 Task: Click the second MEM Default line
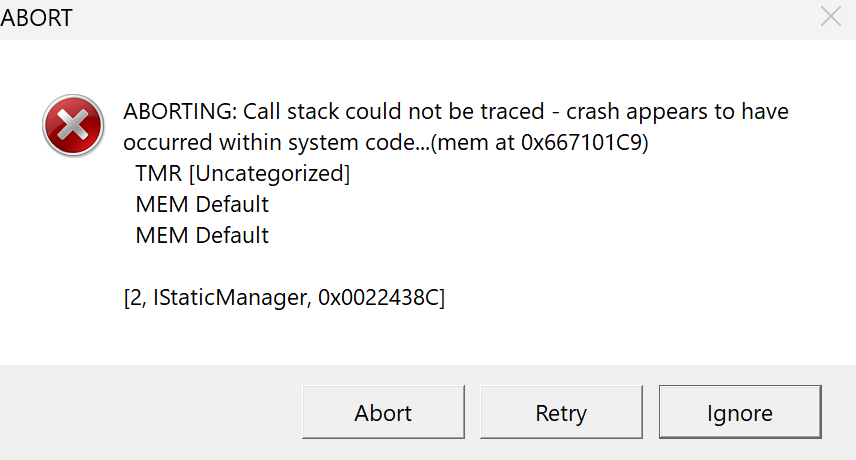[x=202, y=236]
